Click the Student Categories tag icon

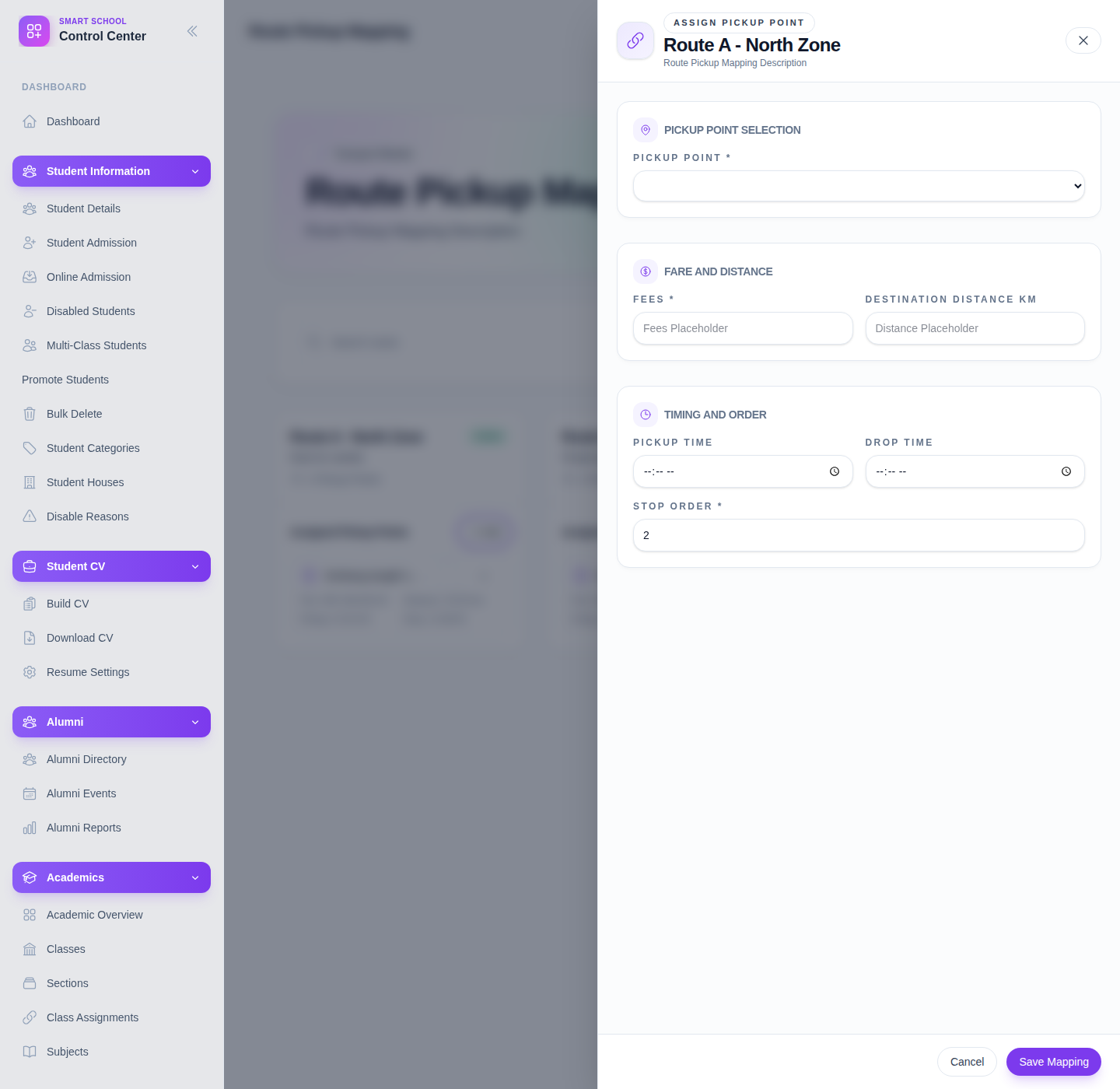pos(30,448)
